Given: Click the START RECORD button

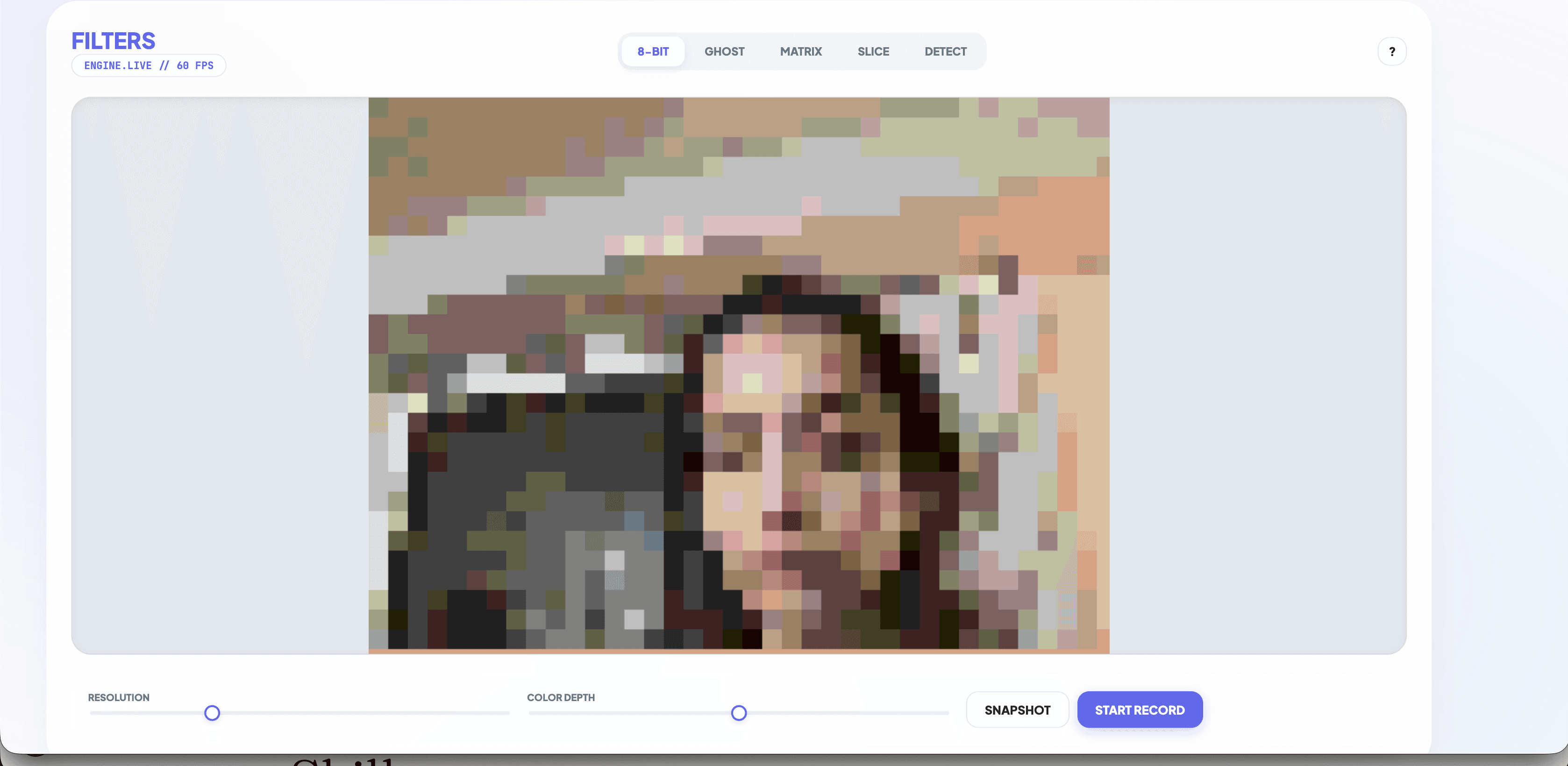Looking at the screenshot, I should coord(1140,709).
